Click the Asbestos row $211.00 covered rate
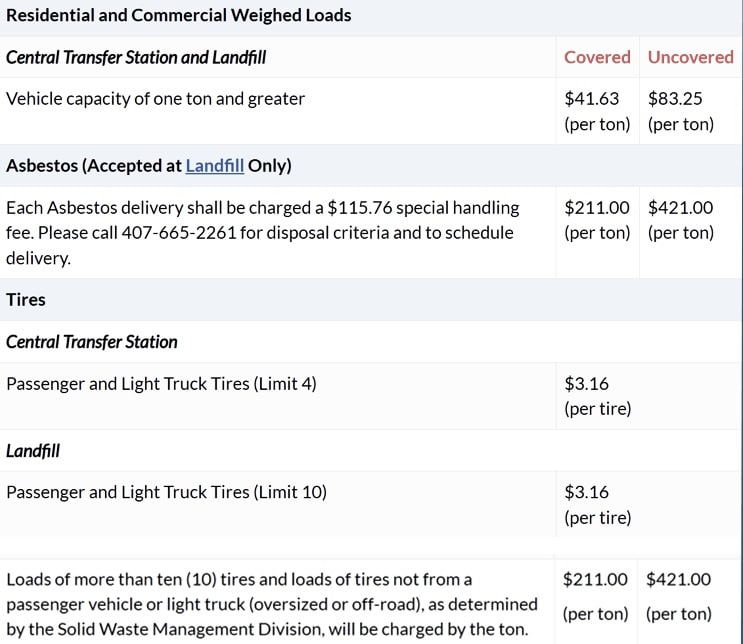Screen dimensions: 743x644 597,208
